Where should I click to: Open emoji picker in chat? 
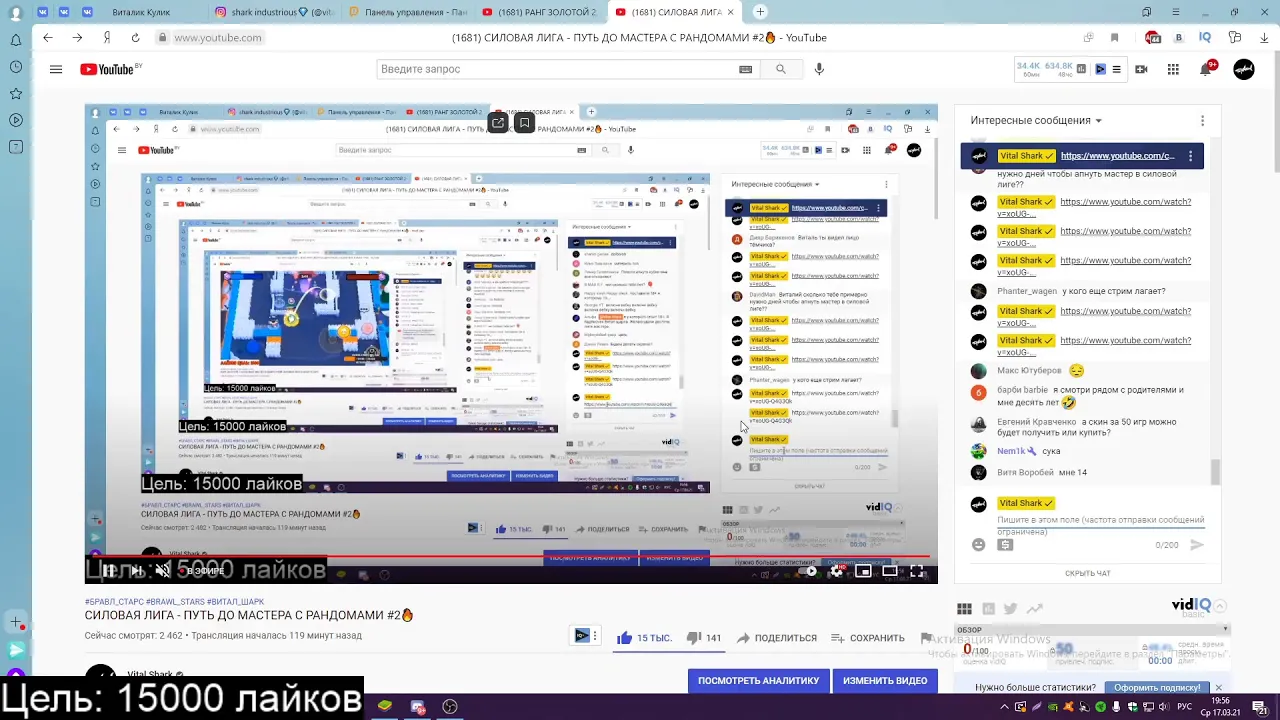[x=979, y=545]
